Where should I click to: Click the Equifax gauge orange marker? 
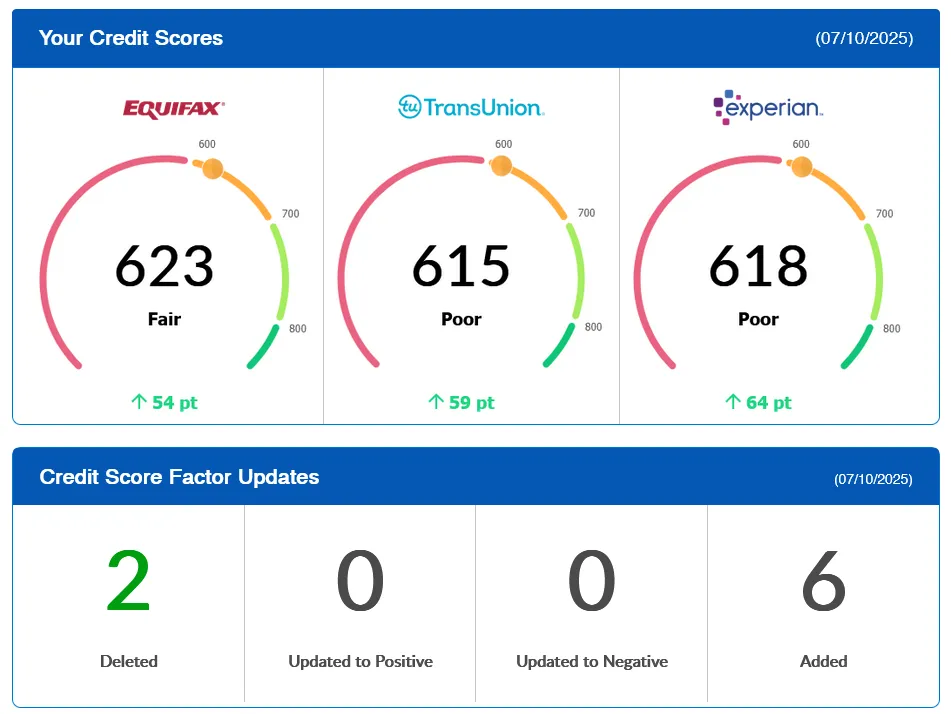tap(212, 169)
